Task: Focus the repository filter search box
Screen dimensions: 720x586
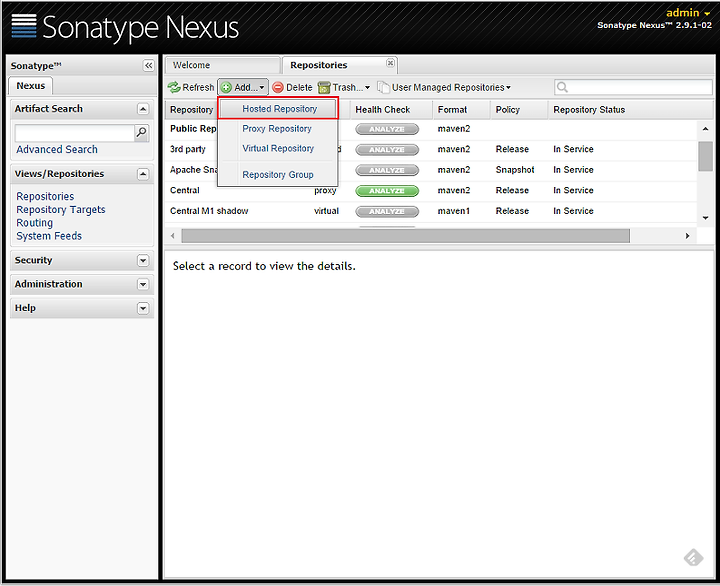Action: (x=633, y=87)
